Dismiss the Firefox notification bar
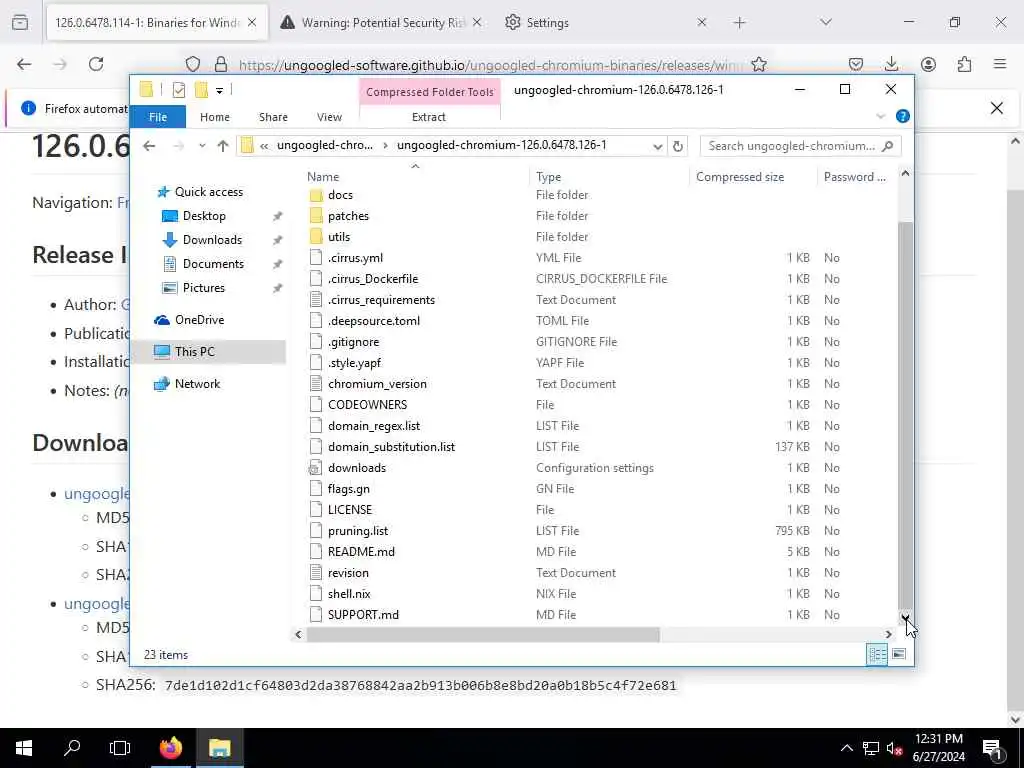This screenshot has width=1024, height=768. 997,108
